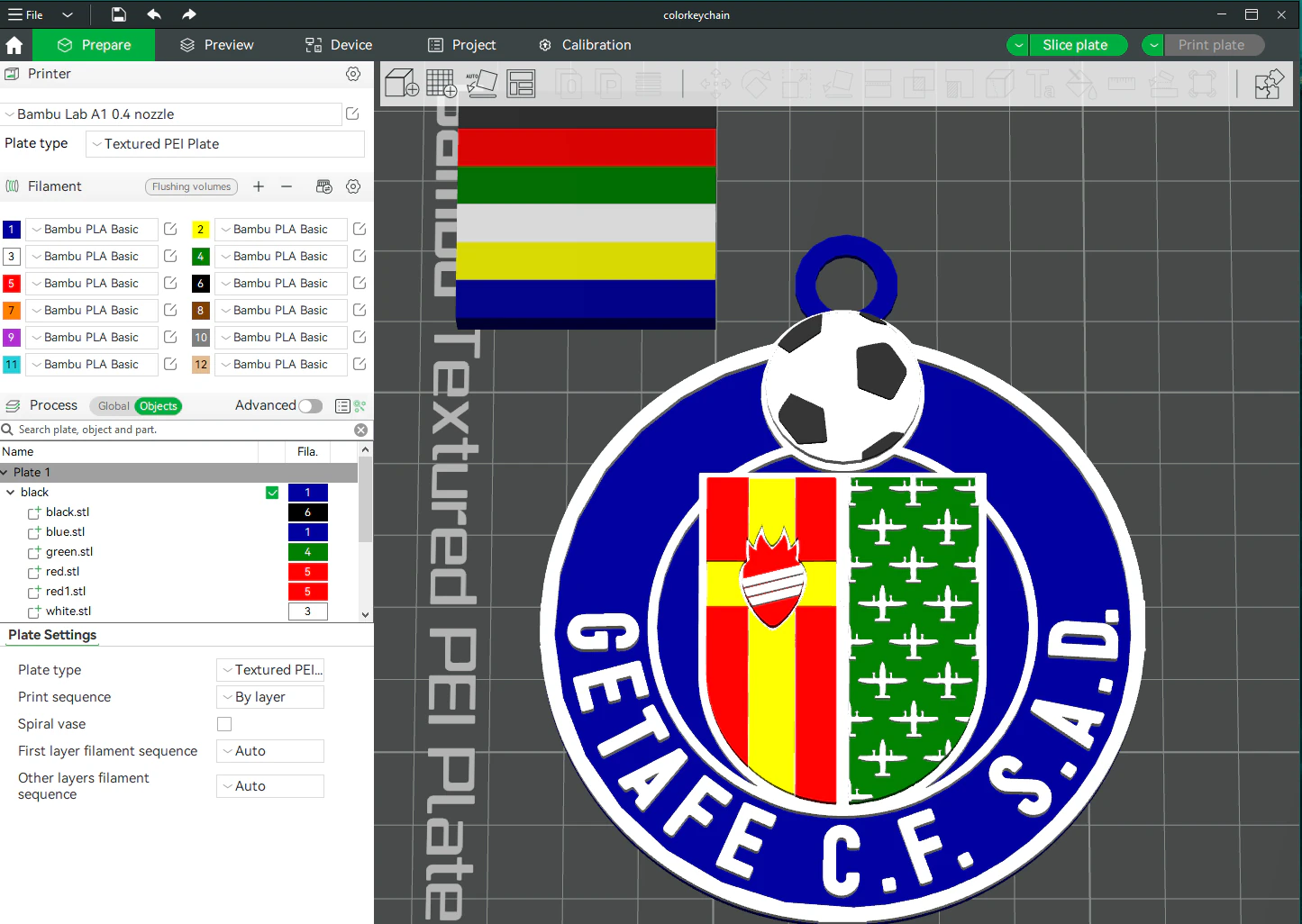The image size is (1302, 924).
Task: Save the project with the disk icon
Action: pyautogui.click(x=119, y=14)
